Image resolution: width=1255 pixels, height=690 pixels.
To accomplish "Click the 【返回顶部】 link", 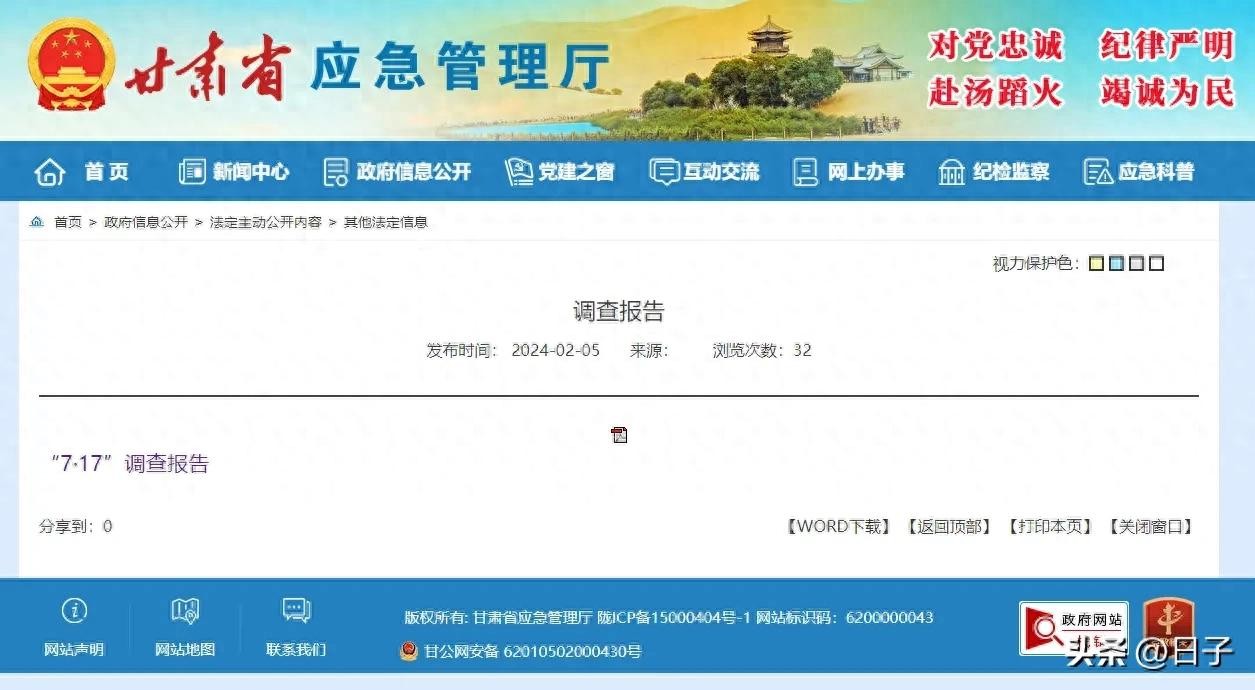I will [948, 526].
